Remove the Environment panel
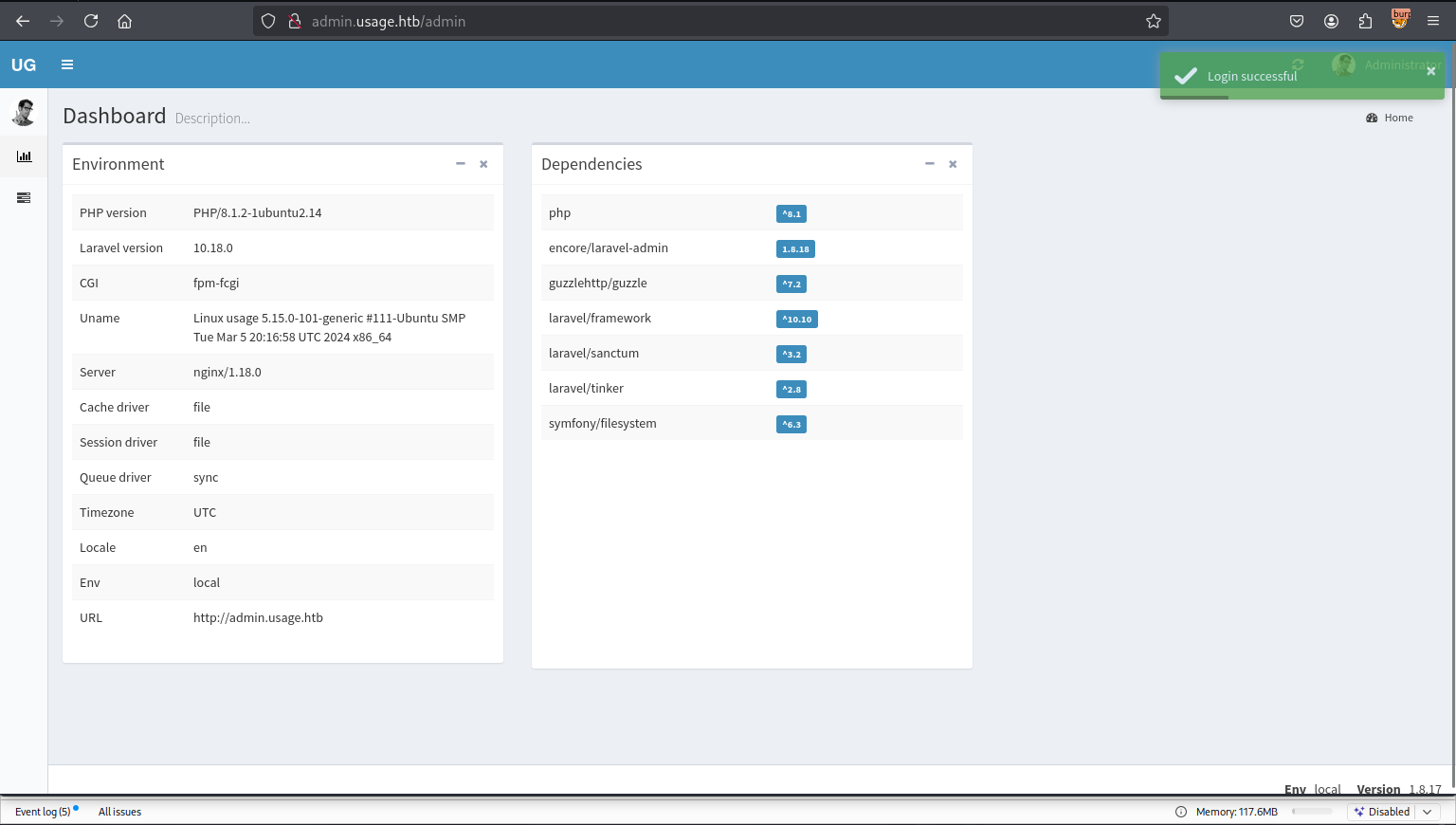Image resolution: width=1456 pixels, height=825 pixels. coord(483,164)
